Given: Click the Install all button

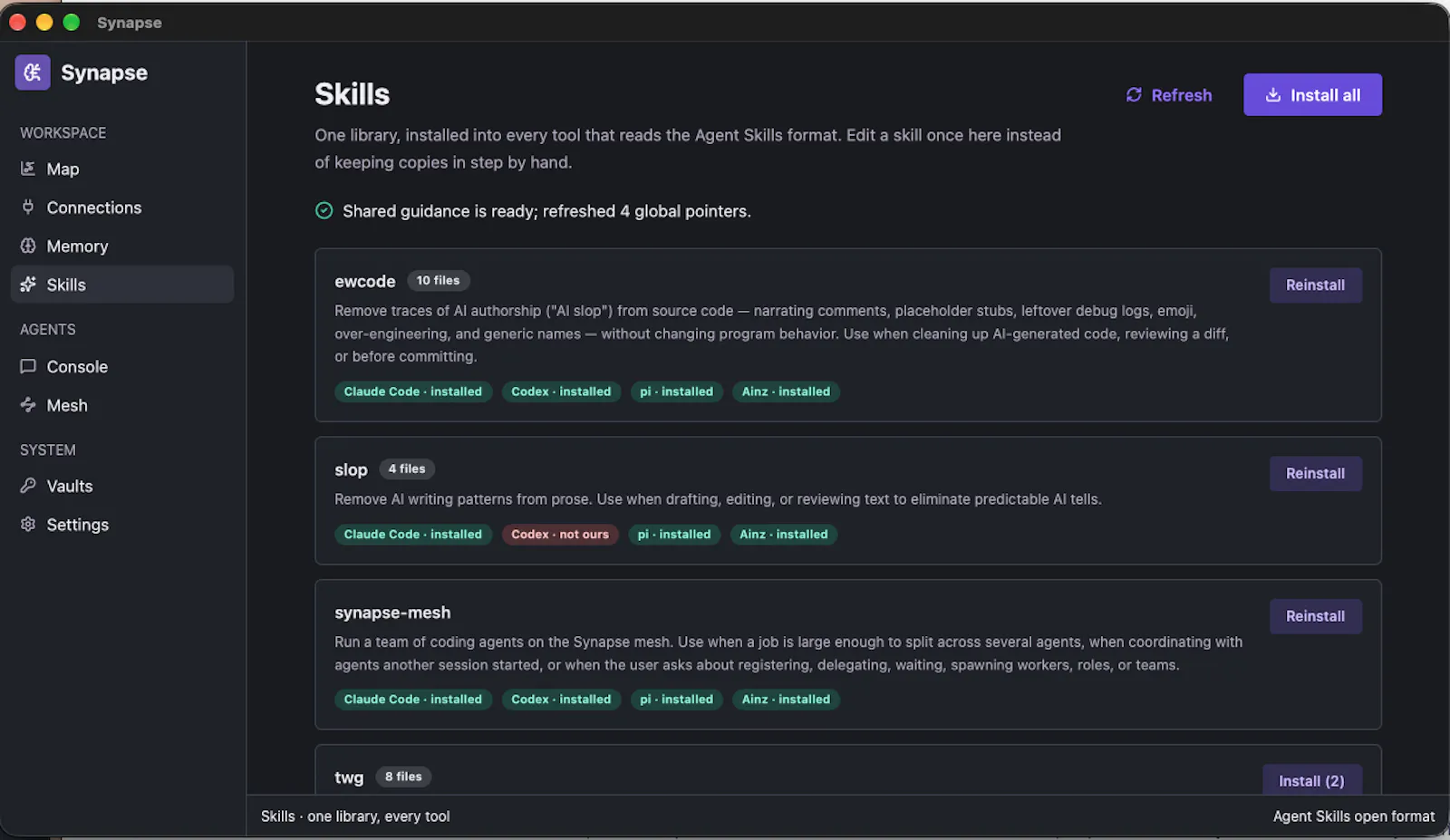Looking at the screenshot, I should pos(1312,94).
